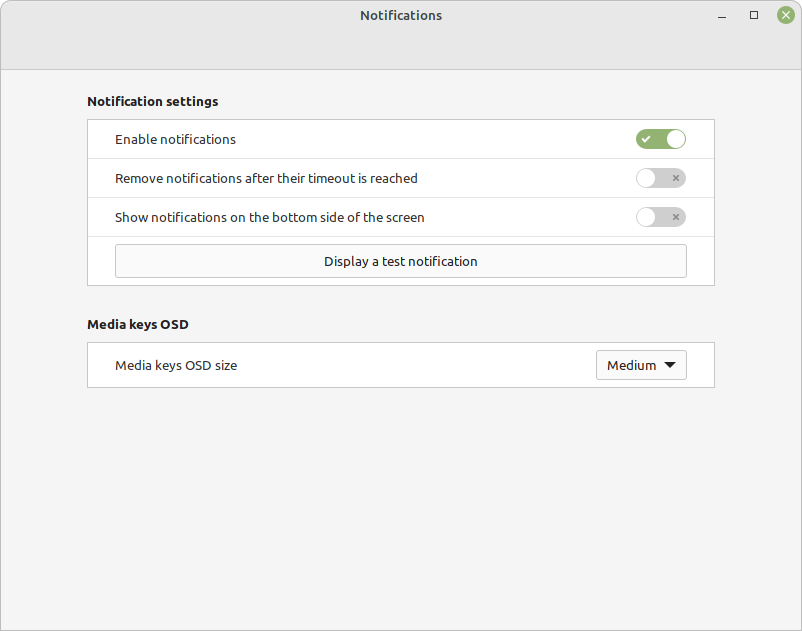The image size is (802, 631).
Task: Click the Notification settings heading
Action: tap(152, 101)
